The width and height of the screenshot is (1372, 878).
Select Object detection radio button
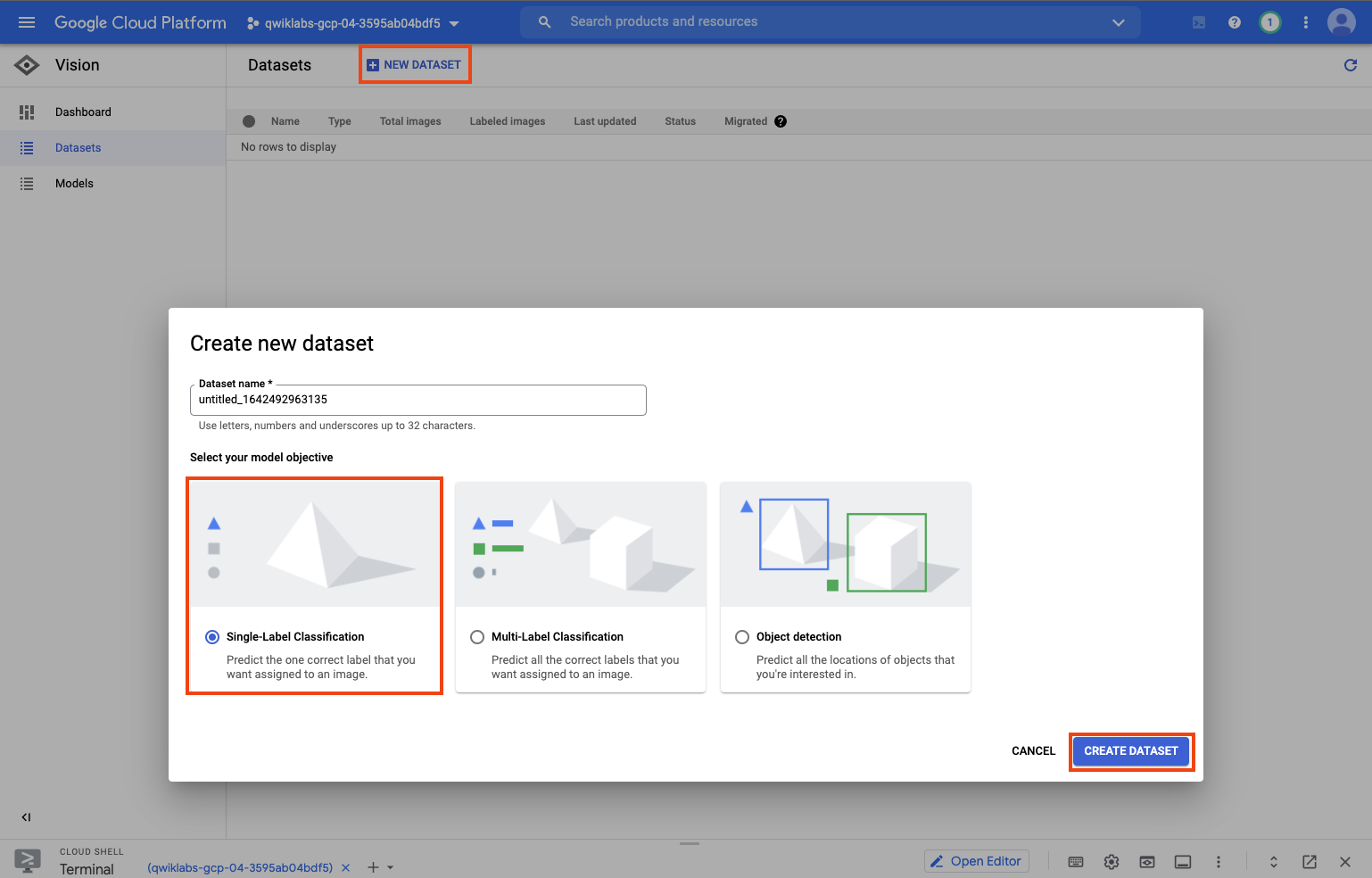coord(742,637)
